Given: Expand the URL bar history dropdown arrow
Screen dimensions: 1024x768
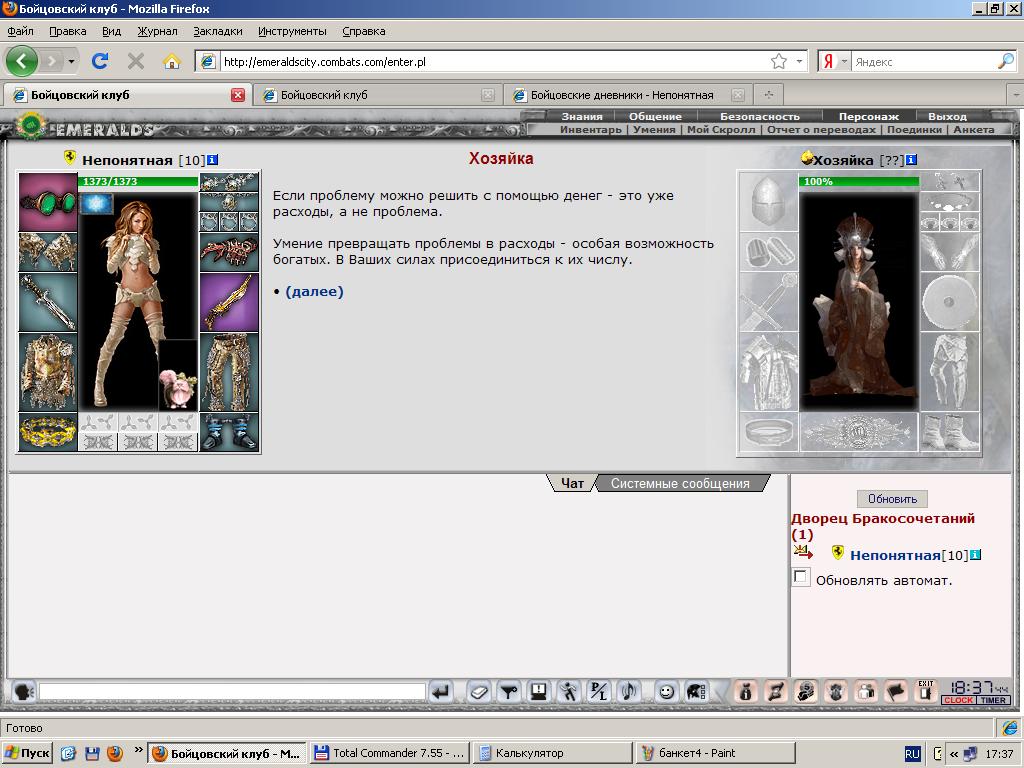Looking at the screenshot, I should coord(799,62).
